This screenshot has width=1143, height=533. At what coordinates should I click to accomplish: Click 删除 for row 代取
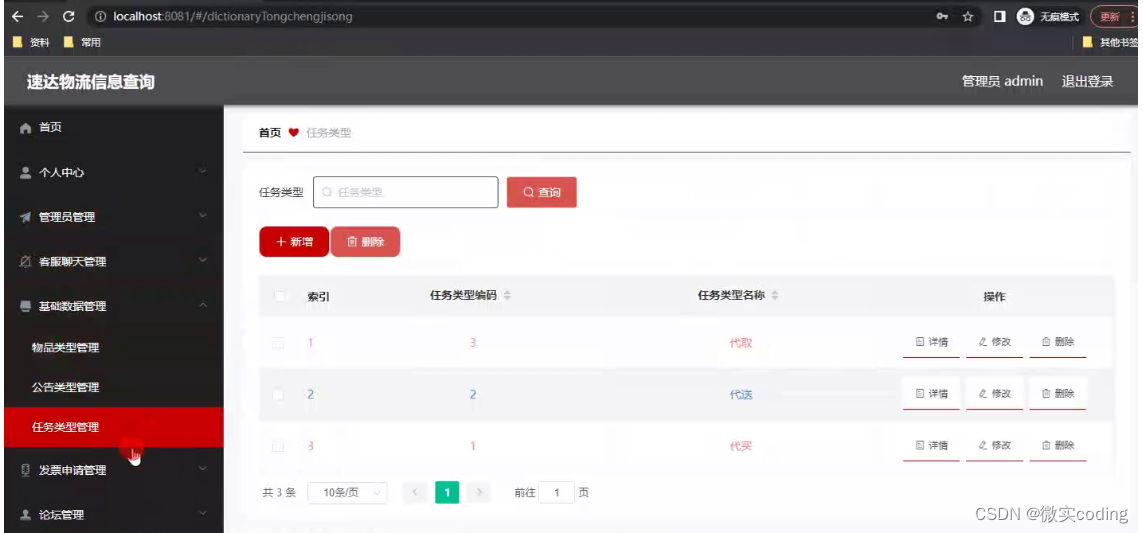tap(1058, 341)
